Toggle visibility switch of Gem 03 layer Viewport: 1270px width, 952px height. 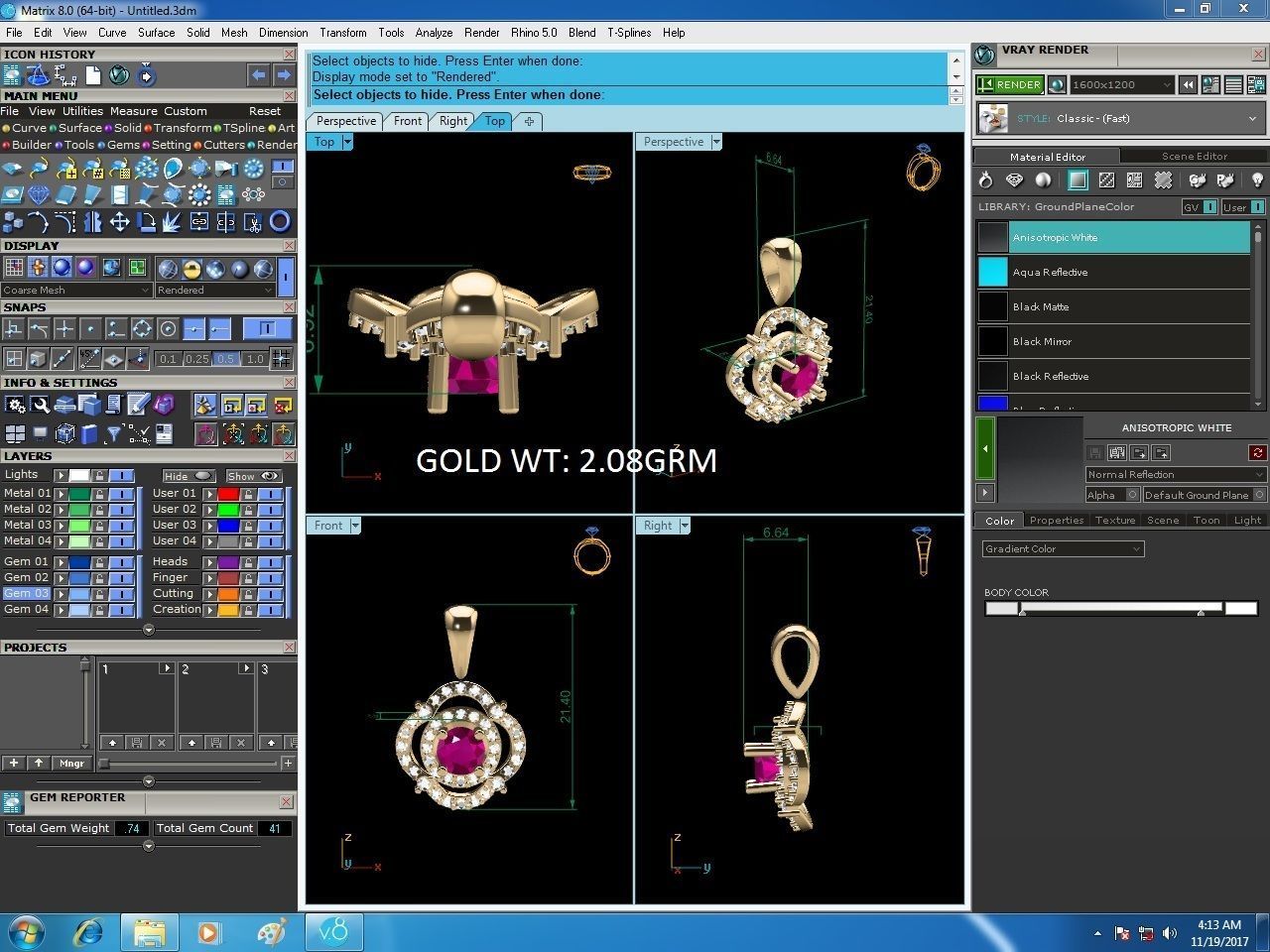tap(121, 593)
